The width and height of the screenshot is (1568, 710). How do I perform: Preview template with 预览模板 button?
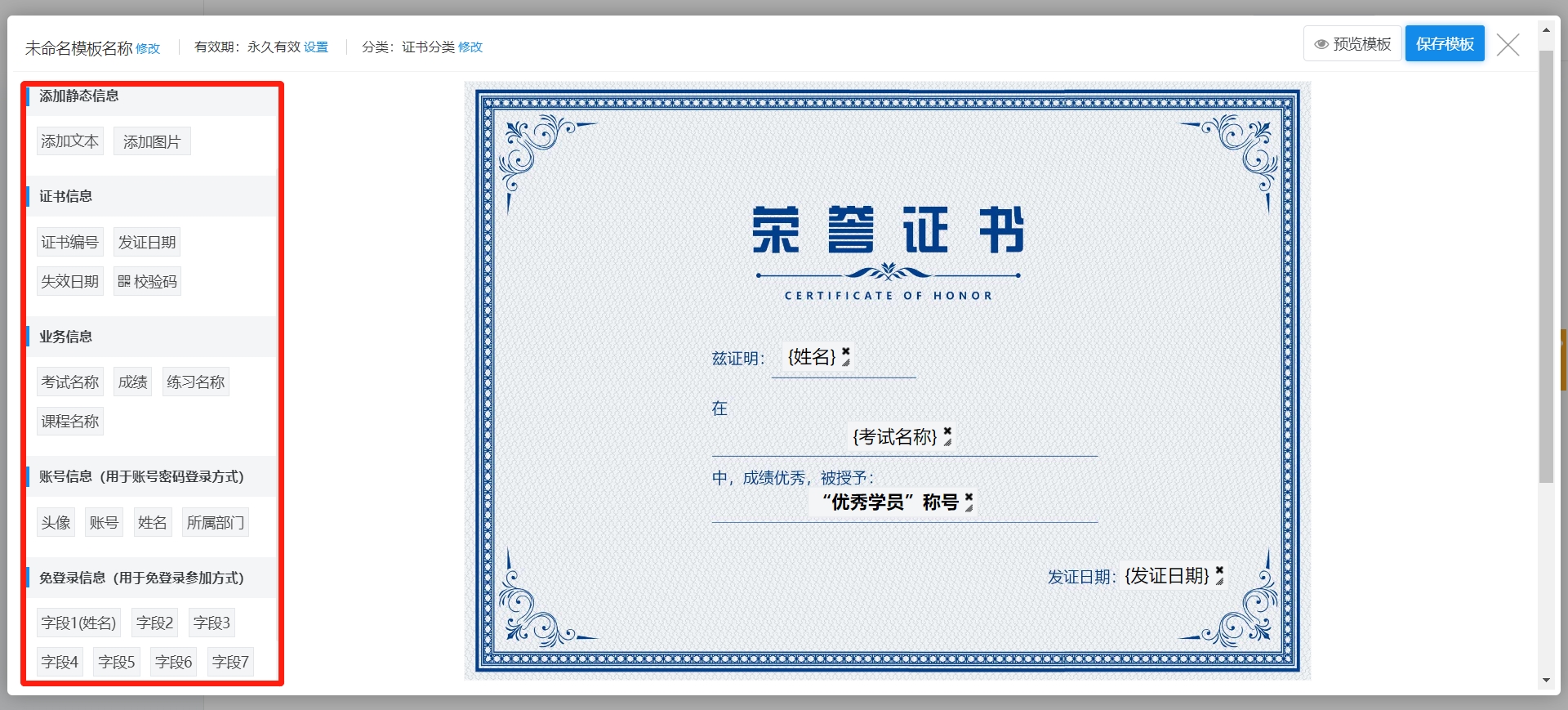[1352, 44]
